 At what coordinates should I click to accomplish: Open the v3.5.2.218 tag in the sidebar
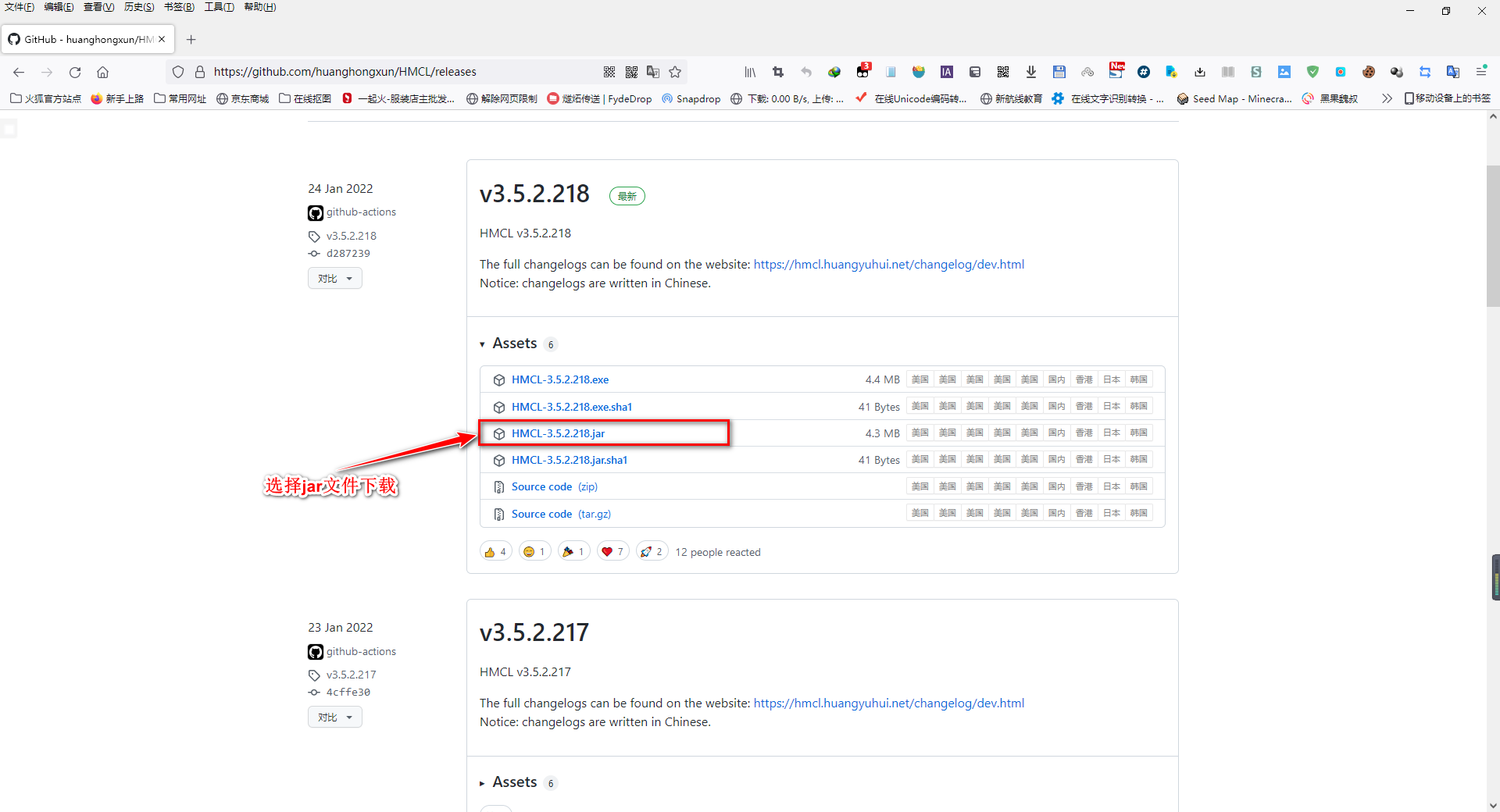tap(352, 236)
